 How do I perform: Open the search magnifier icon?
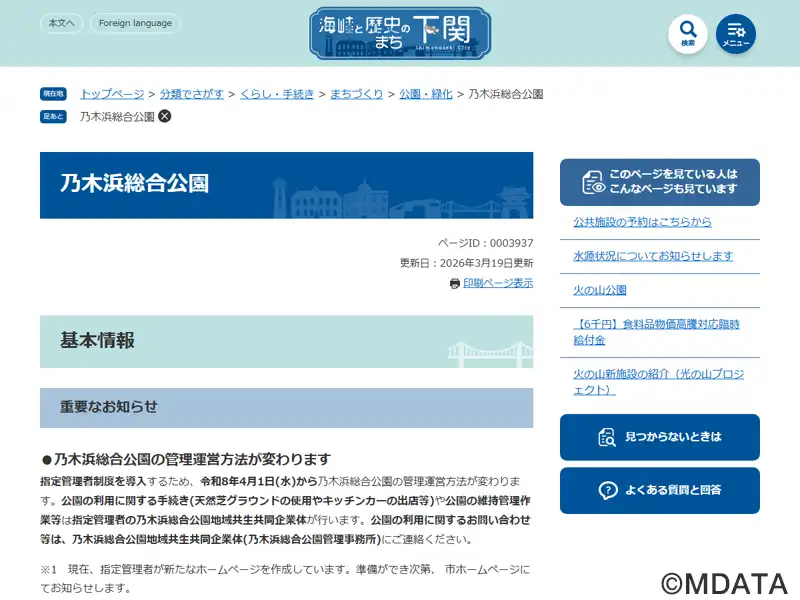pyautogui.click(x=687, y=33)
